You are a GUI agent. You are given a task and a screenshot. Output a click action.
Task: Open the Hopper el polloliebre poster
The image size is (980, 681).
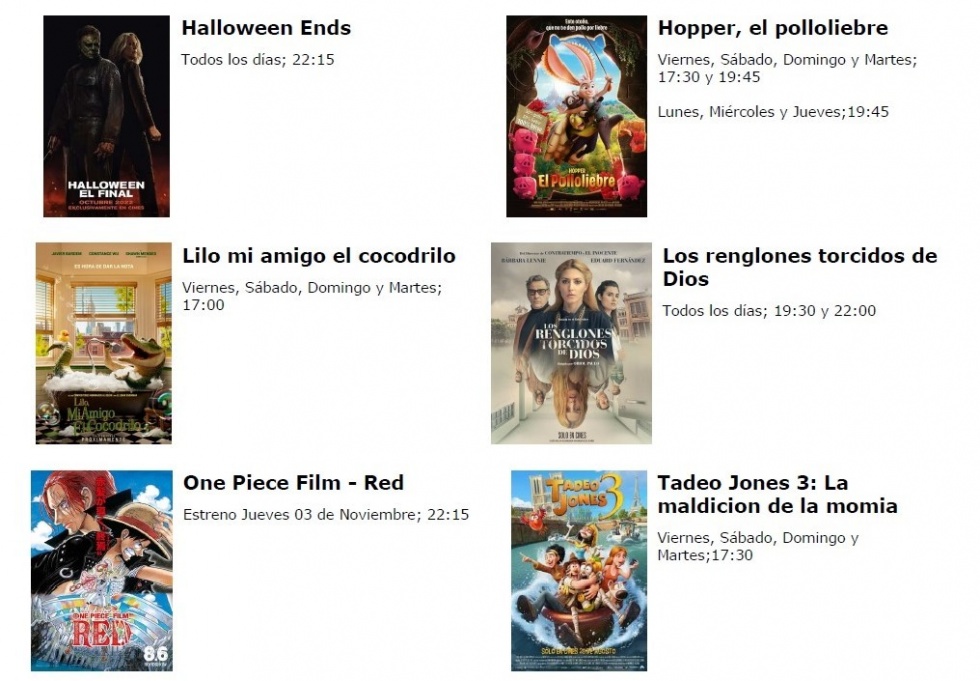point(576,116)
